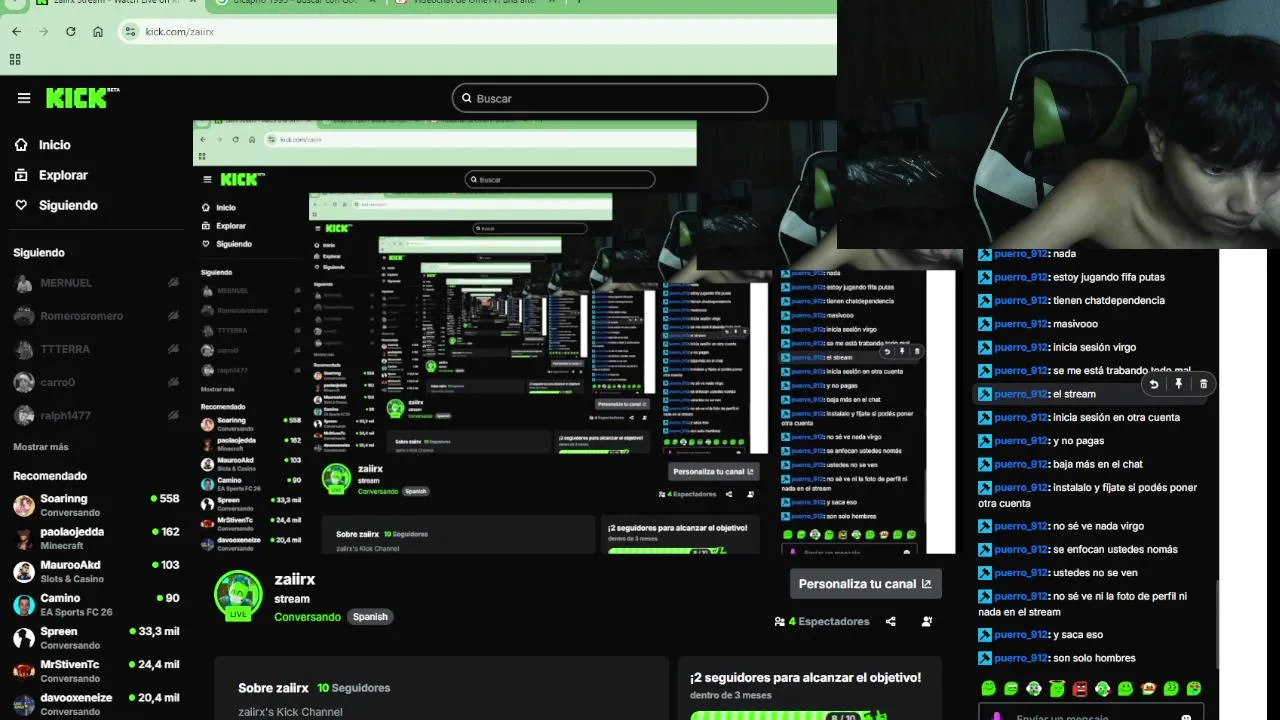Click Camino's avatar in Recomendado
This screenshot has height=720, width=1280.
coord(24,604)
